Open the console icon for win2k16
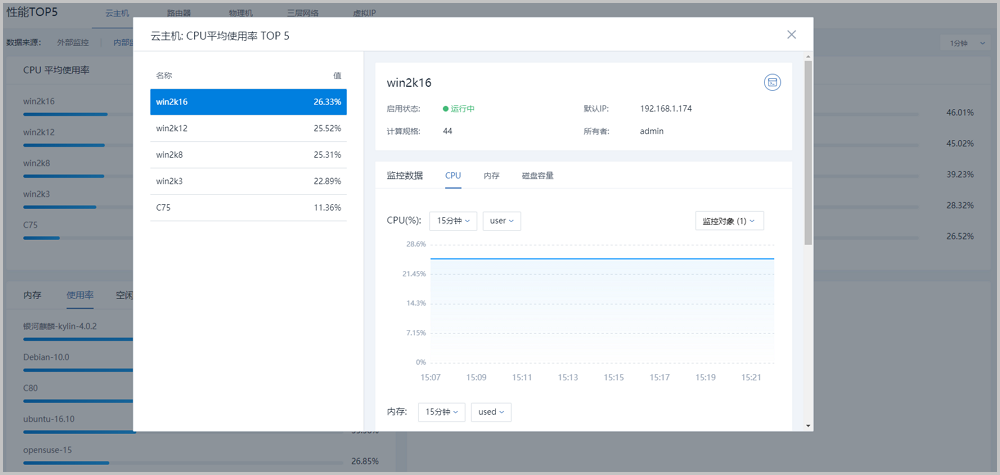This screenshot has height=475, width=1000. pos(772,82)
